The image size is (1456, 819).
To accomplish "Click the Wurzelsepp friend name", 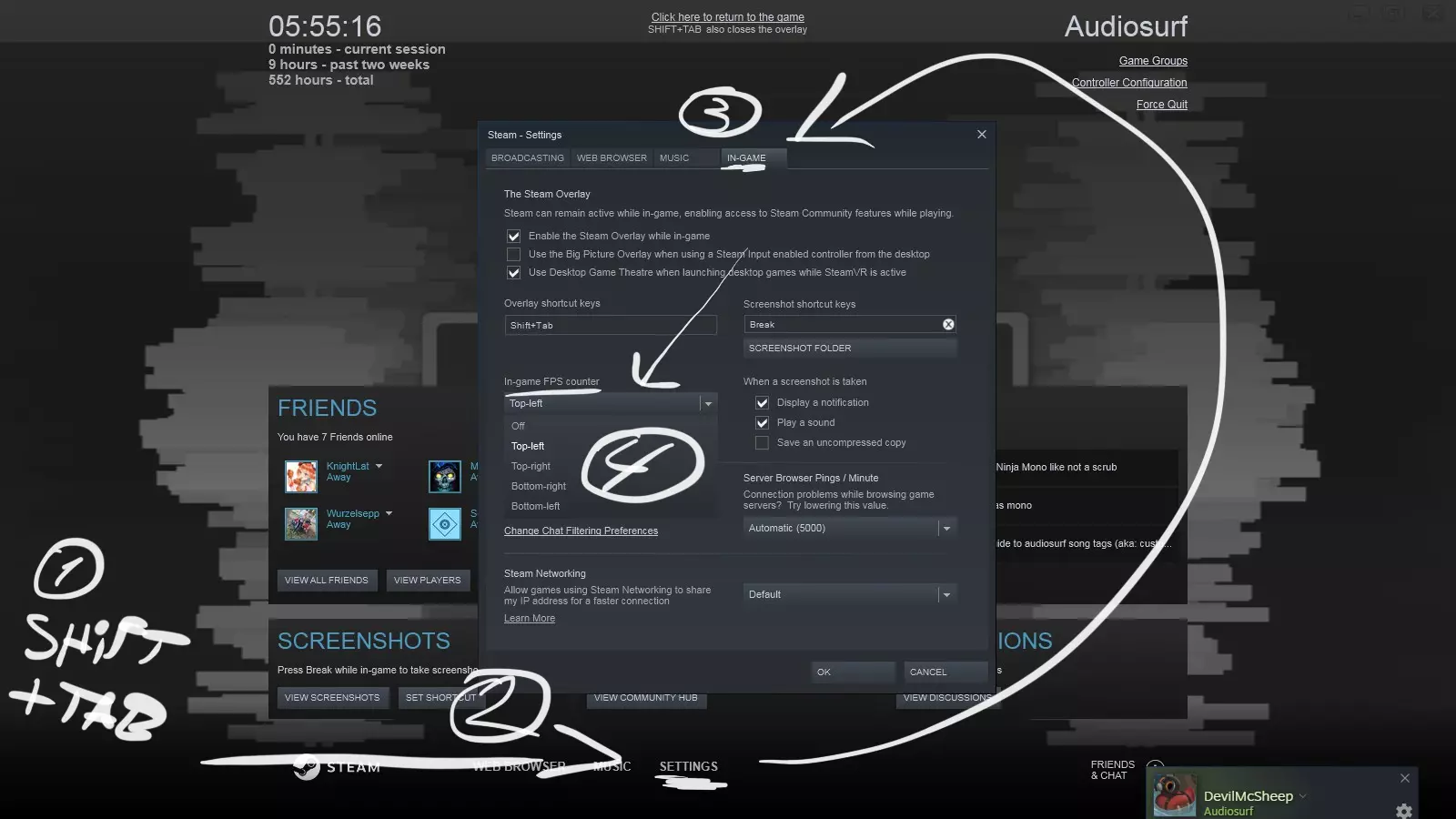I will pyautogui.click(x=353, y=513).
